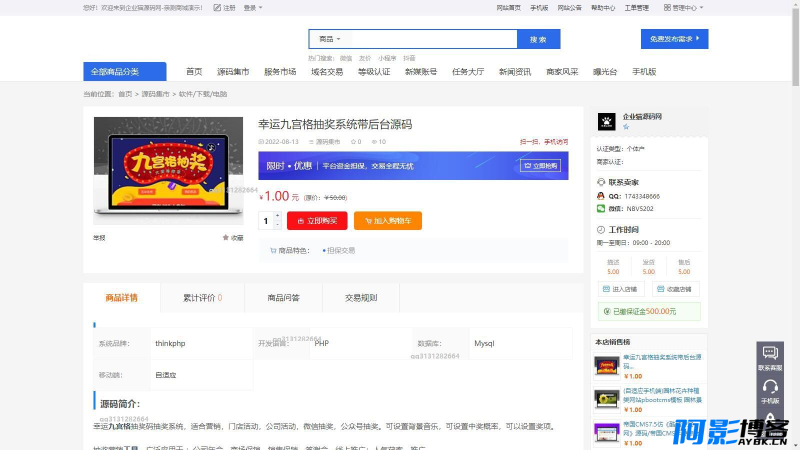Image resolution: width=800 pixels, height=450 pixels.
Task: Click 扫一扫,手机访问 link
Action: tap(544, 142)
